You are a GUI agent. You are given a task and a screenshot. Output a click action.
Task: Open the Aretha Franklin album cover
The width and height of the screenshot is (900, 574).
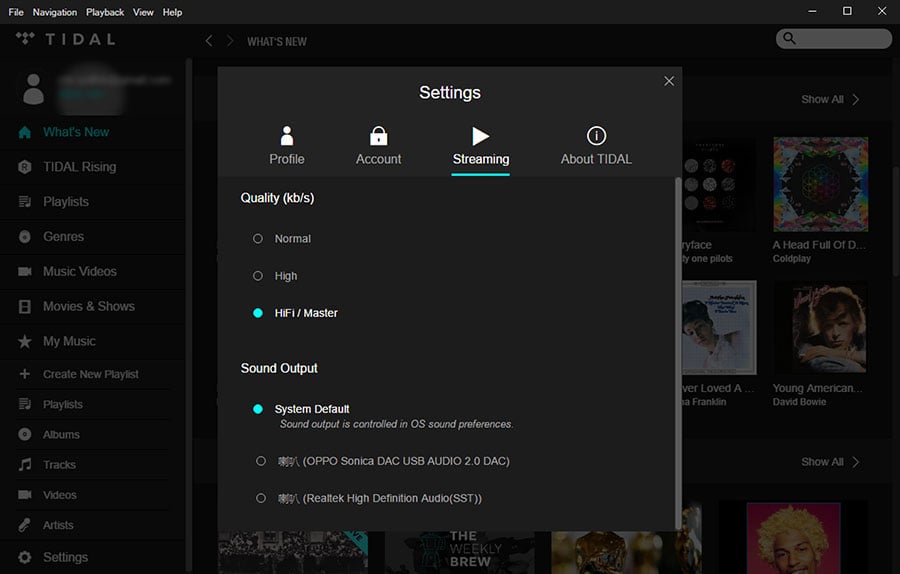(x=719, y=328)
